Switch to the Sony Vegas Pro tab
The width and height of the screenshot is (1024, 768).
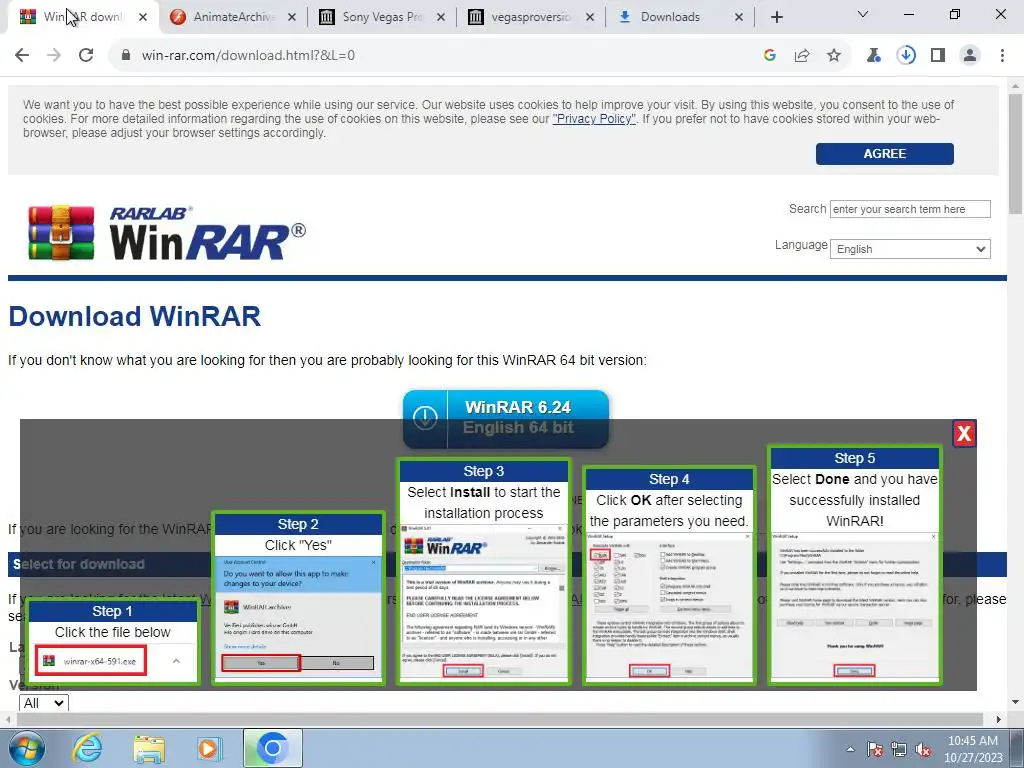[x=381, y=17]
